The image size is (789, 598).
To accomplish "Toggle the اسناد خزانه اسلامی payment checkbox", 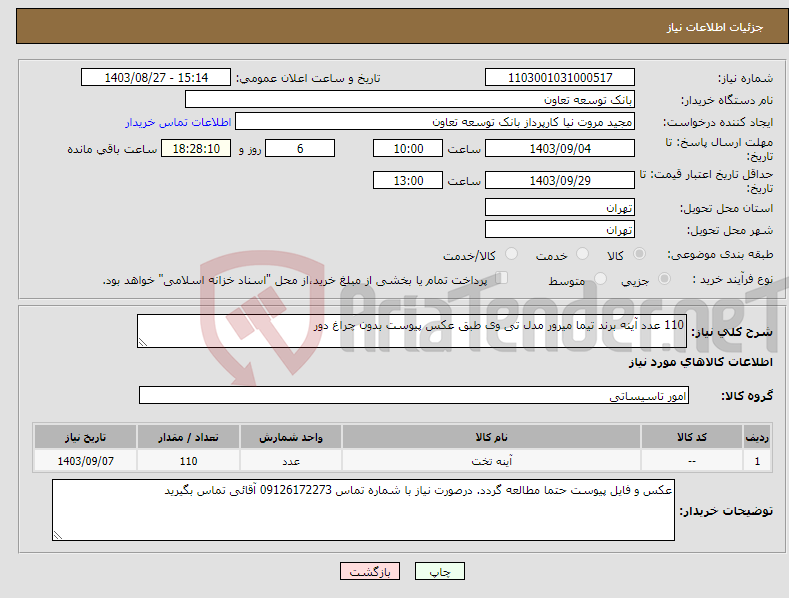I will [x=501, y=278].
